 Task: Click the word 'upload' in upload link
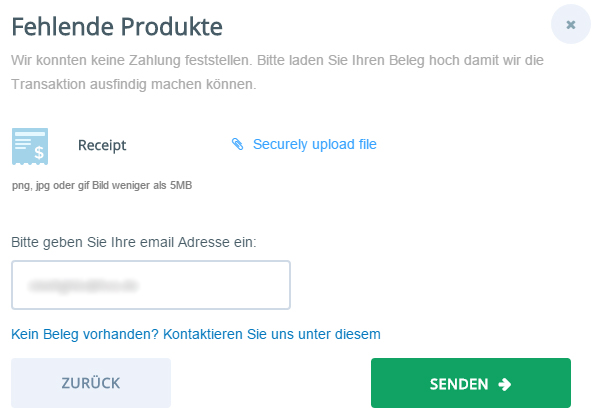[333, 145]
